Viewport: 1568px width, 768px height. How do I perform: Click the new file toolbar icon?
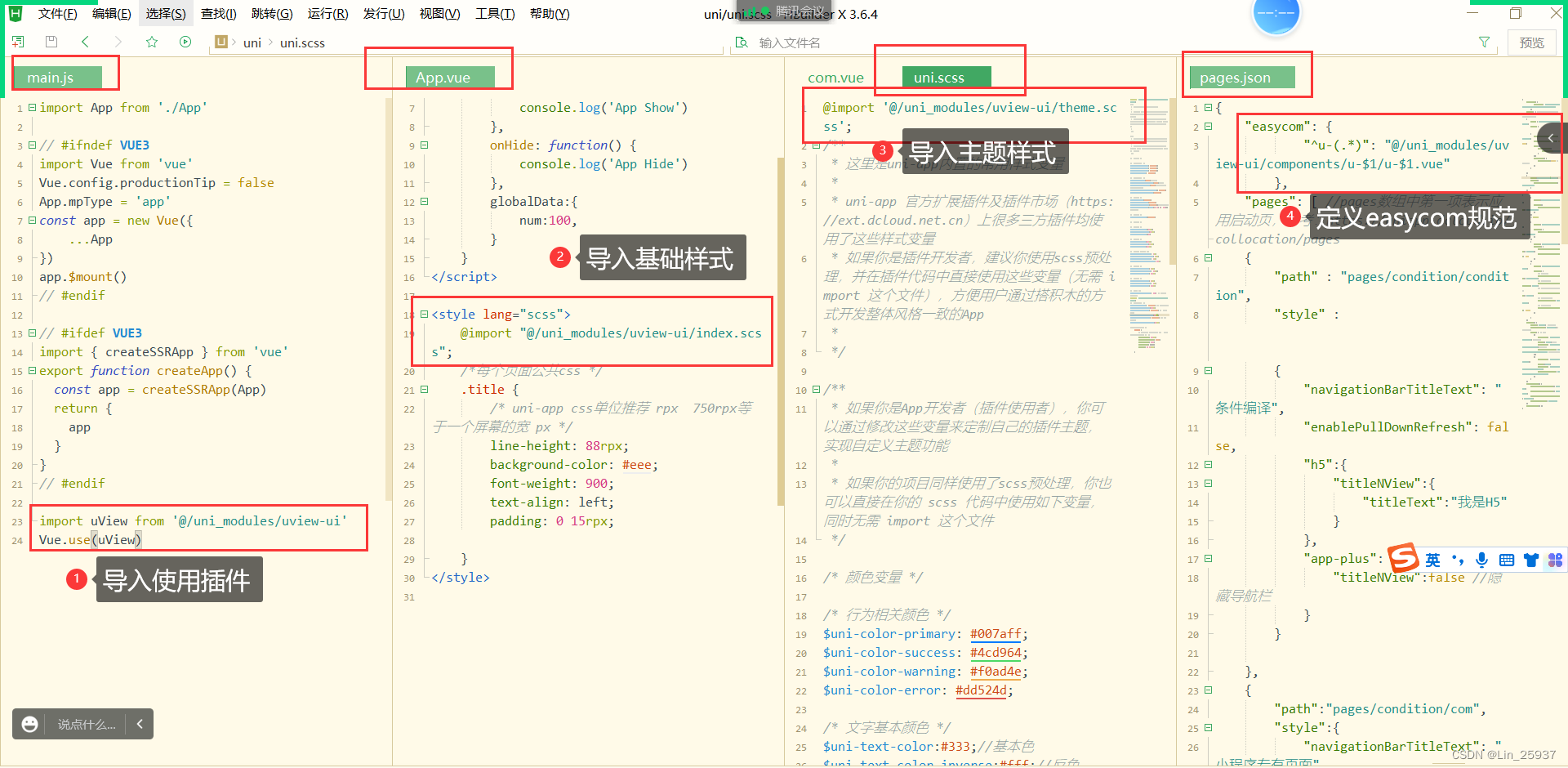pyautogui.click(x=18, y=42)
